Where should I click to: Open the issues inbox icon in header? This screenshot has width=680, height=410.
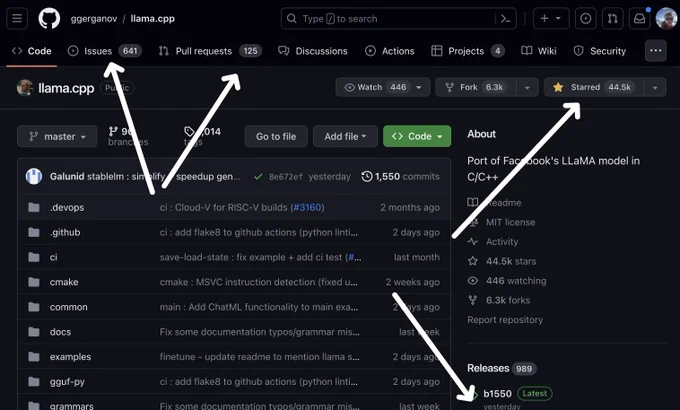pos(585,19)
